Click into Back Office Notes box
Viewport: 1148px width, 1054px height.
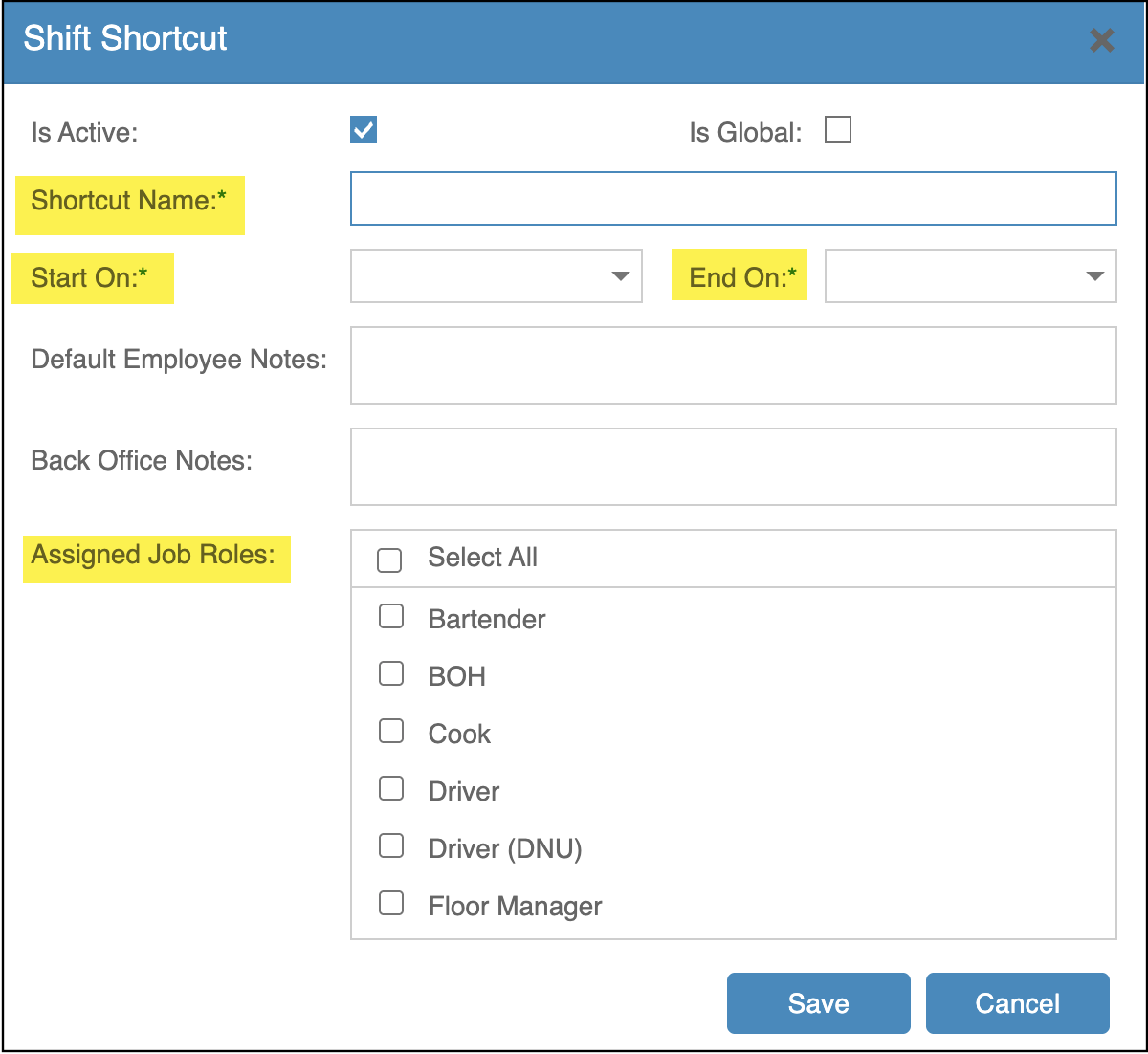tap(733, 467)
